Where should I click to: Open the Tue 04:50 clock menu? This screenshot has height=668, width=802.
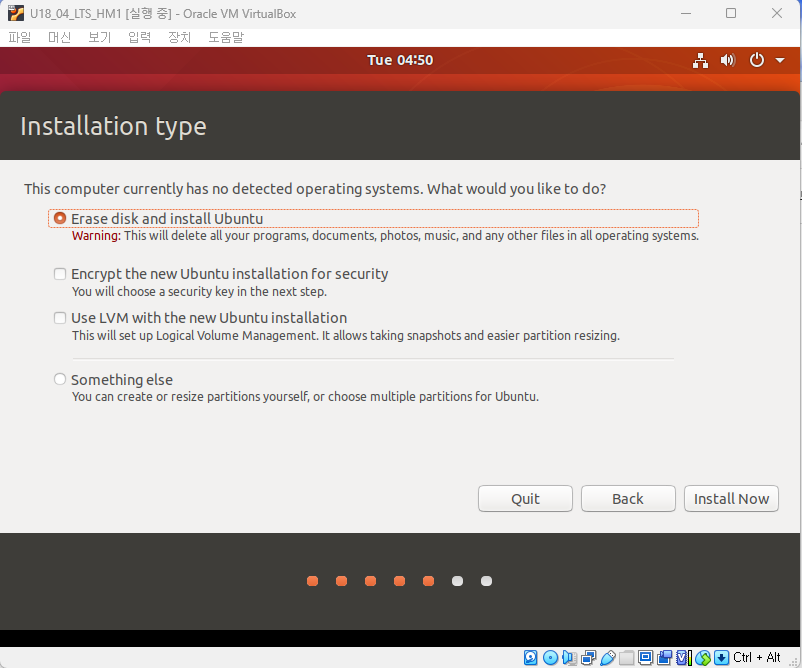point(400,60)
